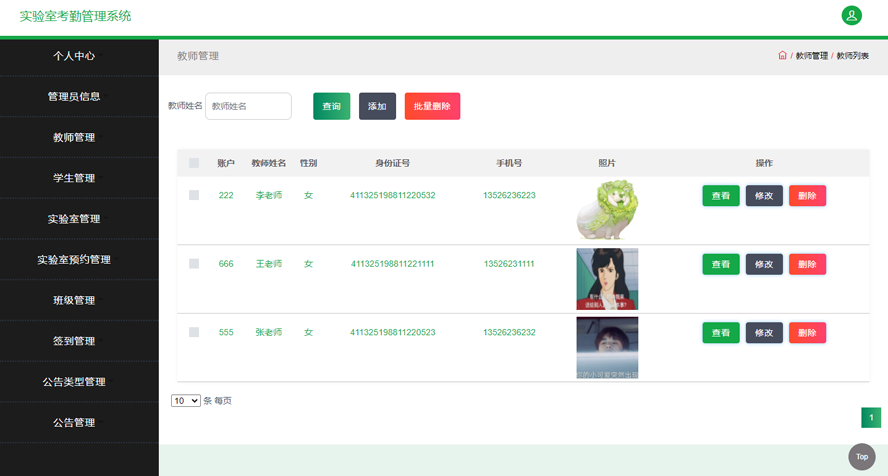Click the Top back-to-top button
The height and width of the screenshot is (476, 888).
[x=862, y=457]
